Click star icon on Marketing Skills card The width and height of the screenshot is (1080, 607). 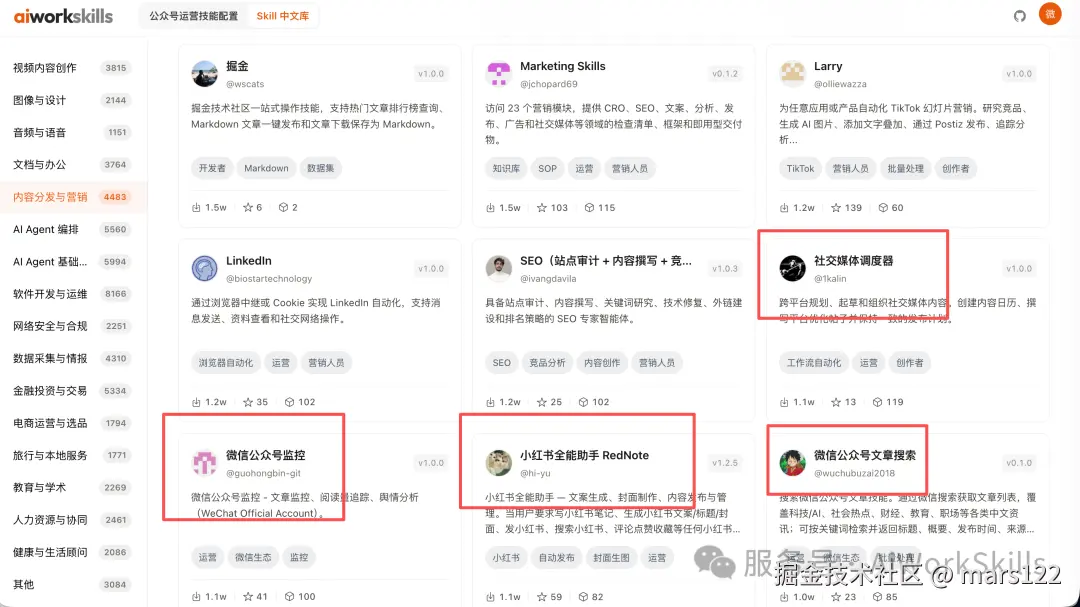(x=542, y=207)
